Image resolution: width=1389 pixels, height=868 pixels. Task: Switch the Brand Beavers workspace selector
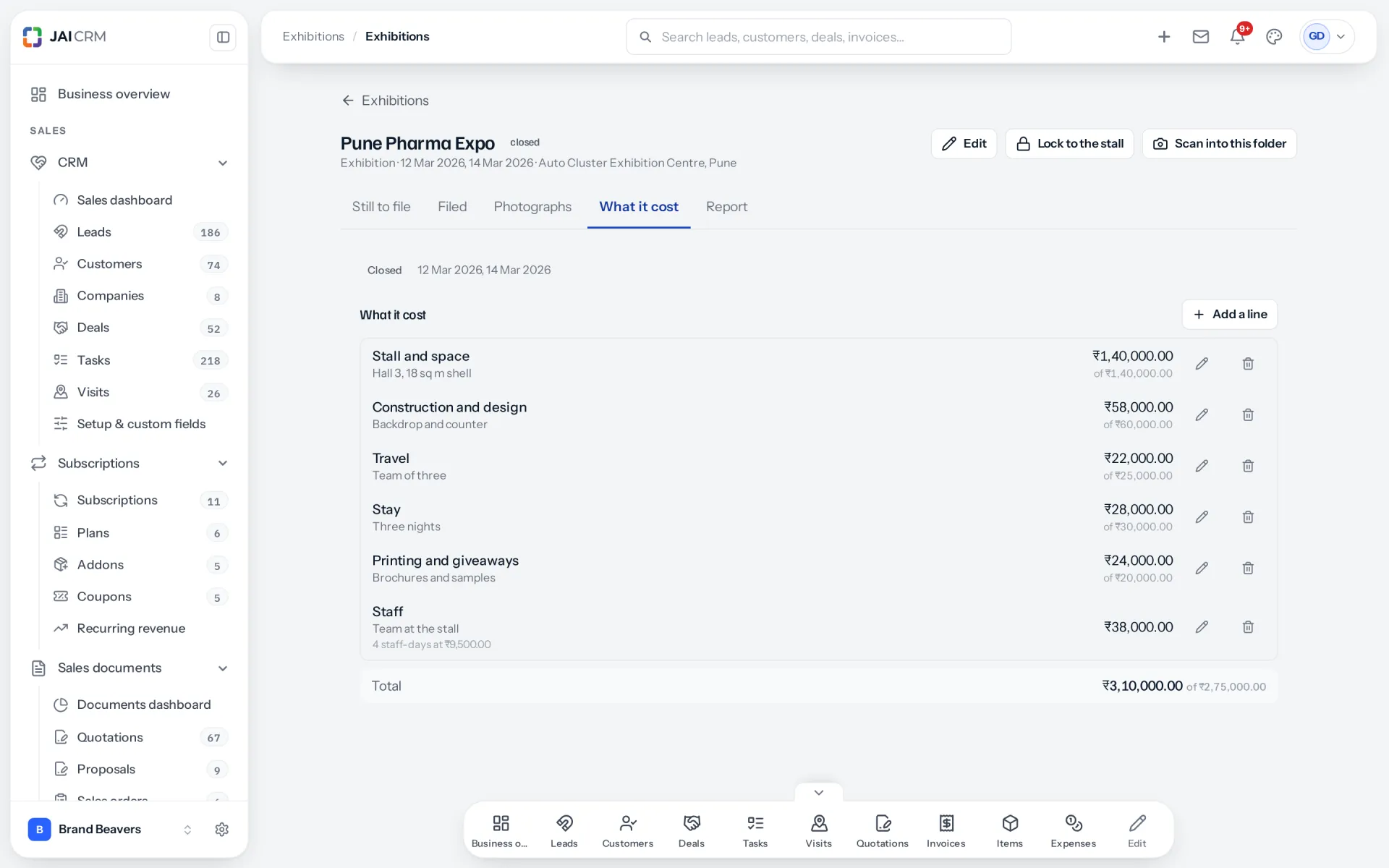(x=110, y=829)
